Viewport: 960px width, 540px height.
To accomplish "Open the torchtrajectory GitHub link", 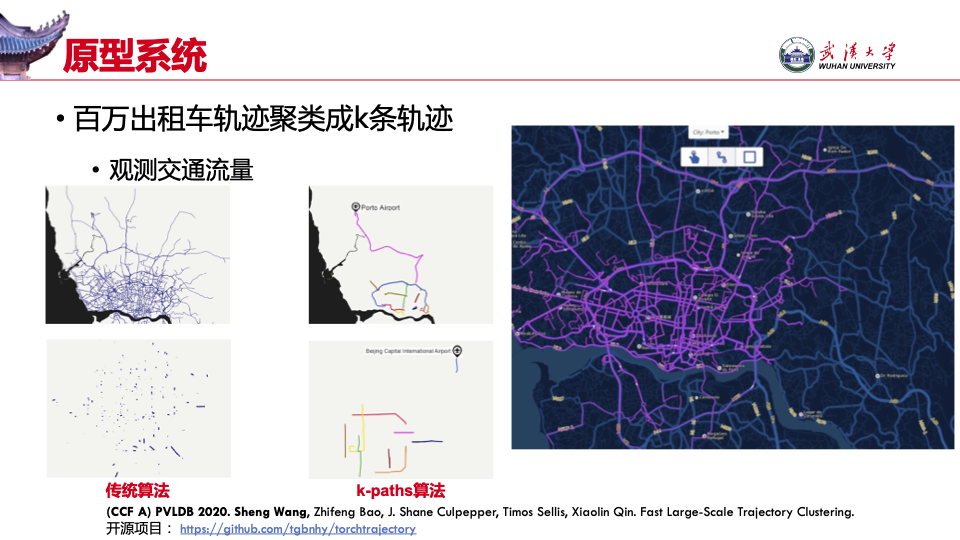I will 298,528.
